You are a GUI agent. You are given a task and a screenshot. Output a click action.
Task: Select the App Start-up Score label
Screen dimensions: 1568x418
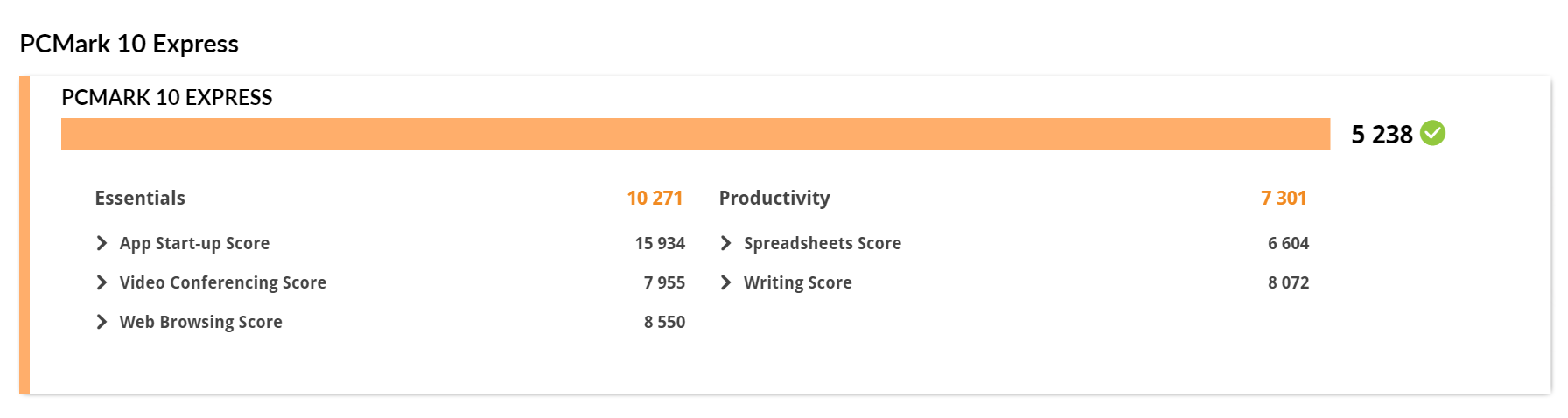pyautogui.click(x=194, y=244)
